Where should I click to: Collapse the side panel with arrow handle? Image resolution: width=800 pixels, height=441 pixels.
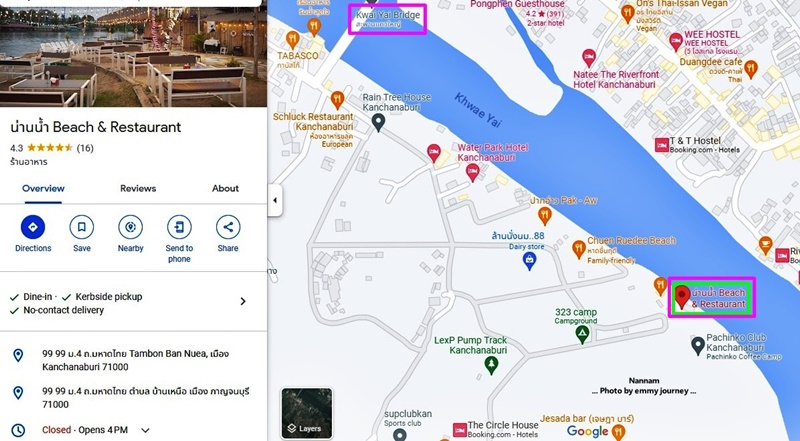[x=274, y=200]
